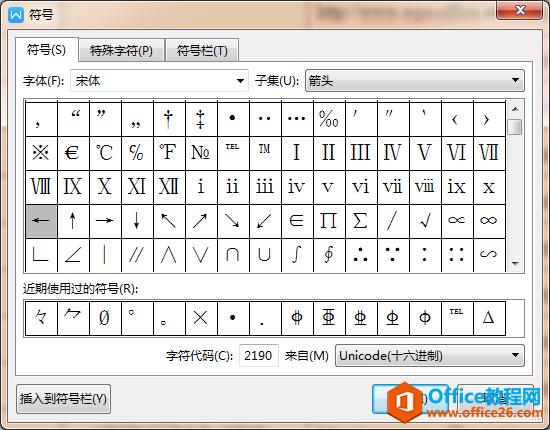
Task: Click the 插入到符号栏(Y) button
Action: (x=63, y=399)
